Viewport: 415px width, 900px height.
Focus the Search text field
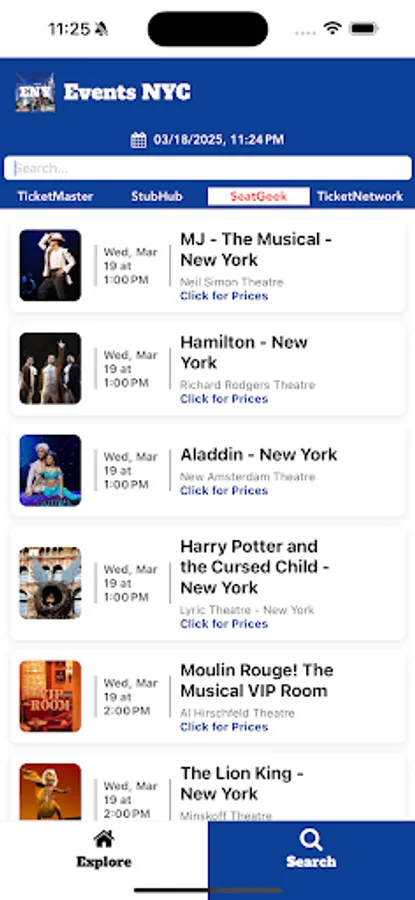click(207, 168)
